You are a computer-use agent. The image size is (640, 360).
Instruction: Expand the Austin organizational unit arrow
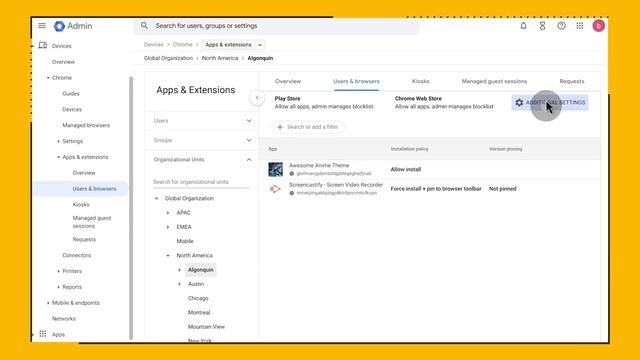click(x=179, y=284)
